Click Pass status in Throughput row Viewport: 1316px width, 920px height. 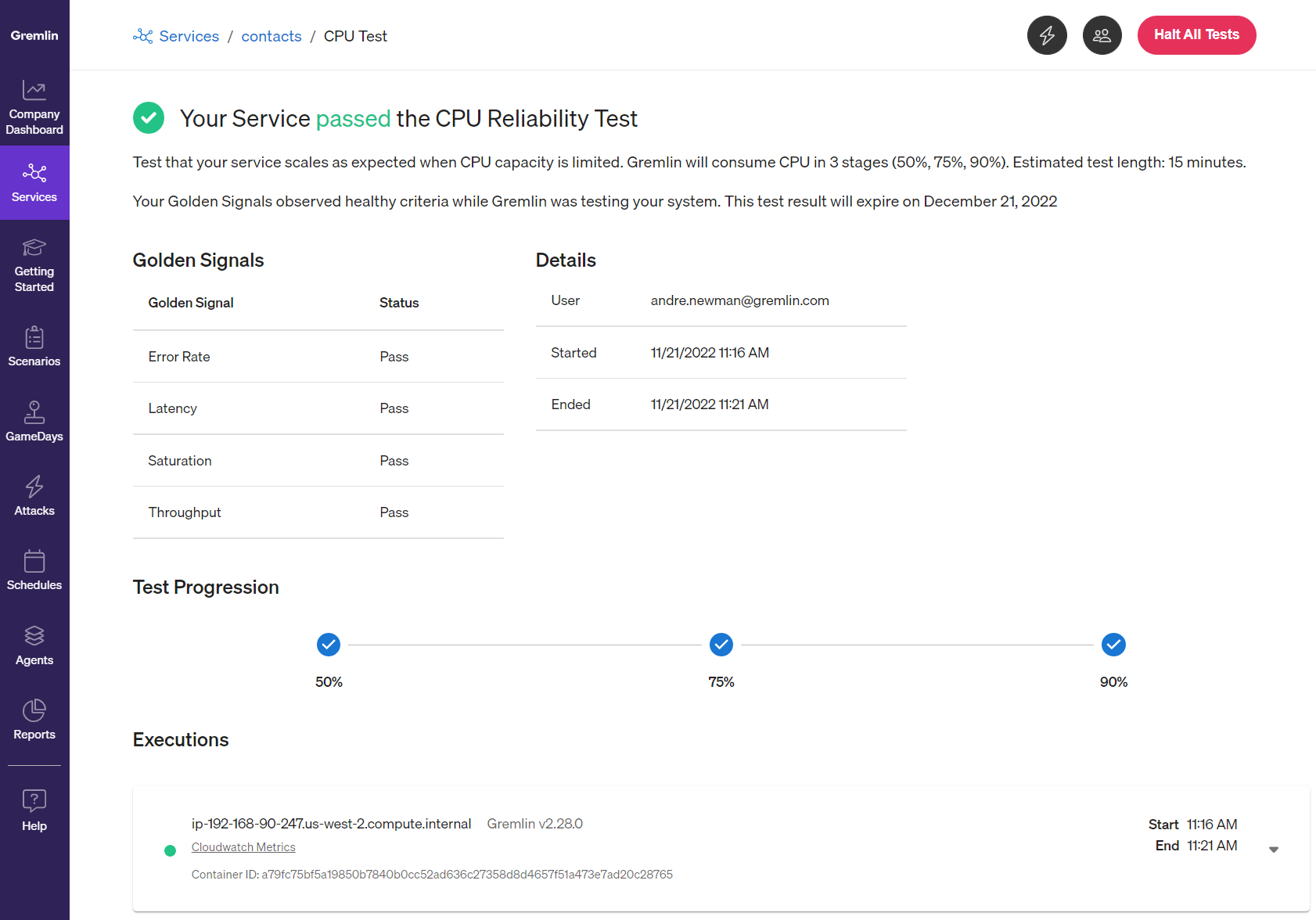click(394, 512)
